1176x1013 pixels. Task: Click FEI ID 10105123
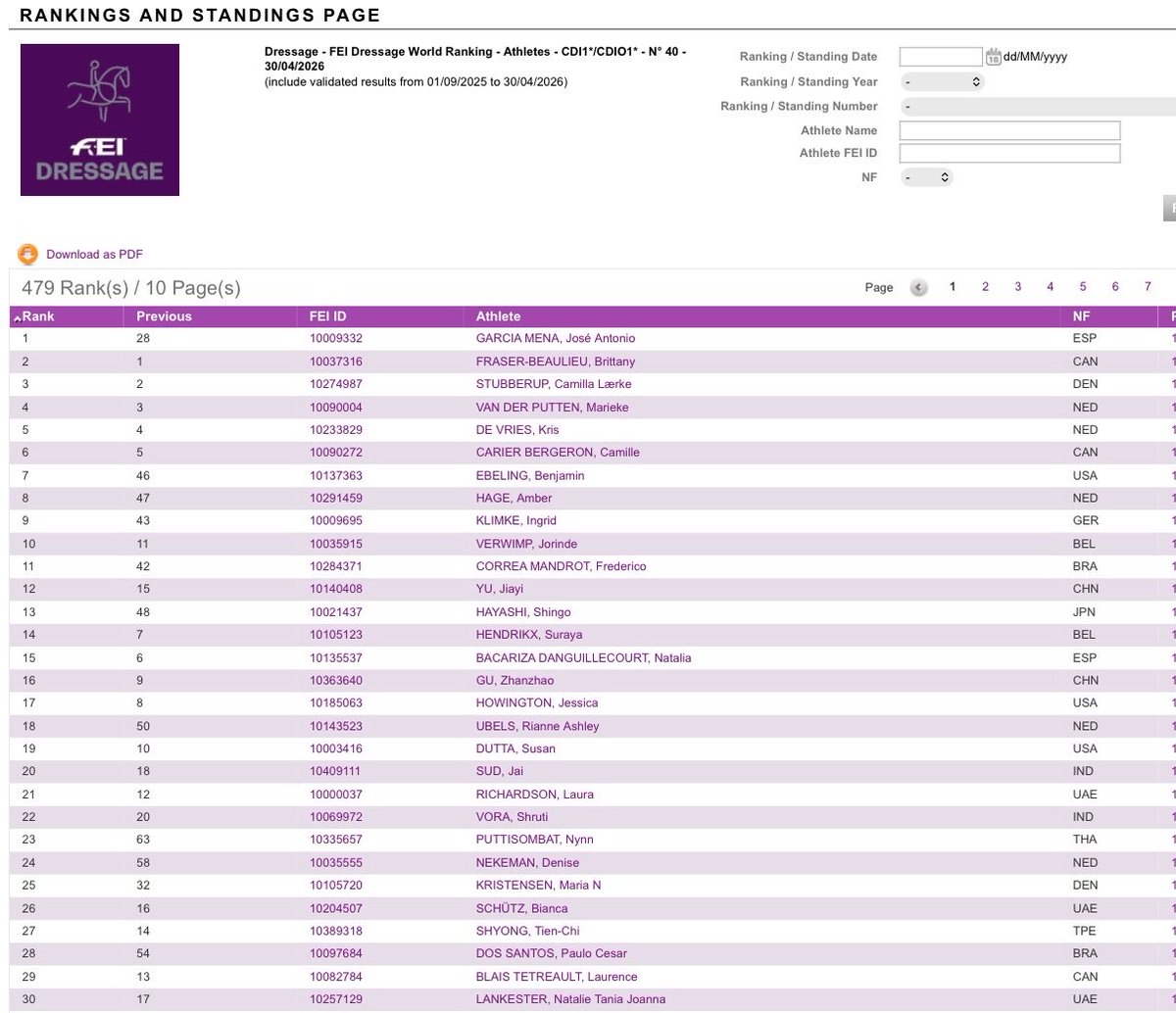[x=336, y=635]
